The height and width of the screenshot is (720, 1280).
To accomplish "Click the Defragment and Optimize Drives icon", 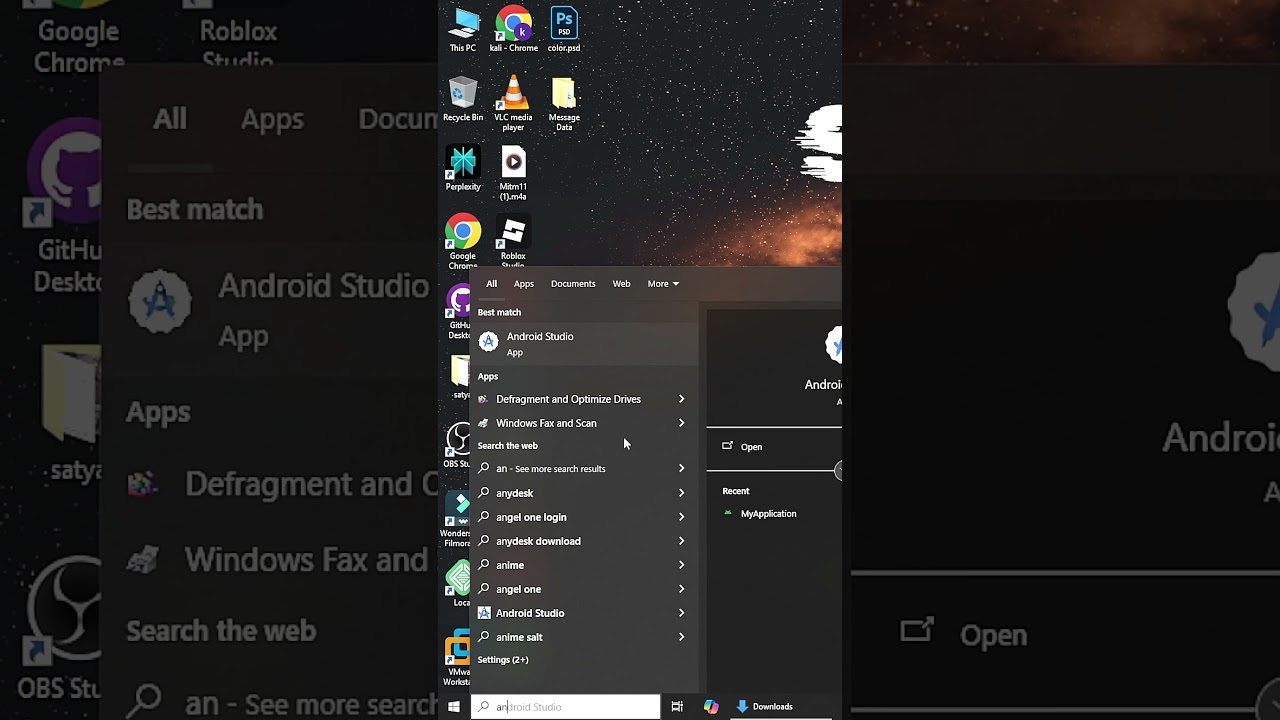I will coord(483,399).
